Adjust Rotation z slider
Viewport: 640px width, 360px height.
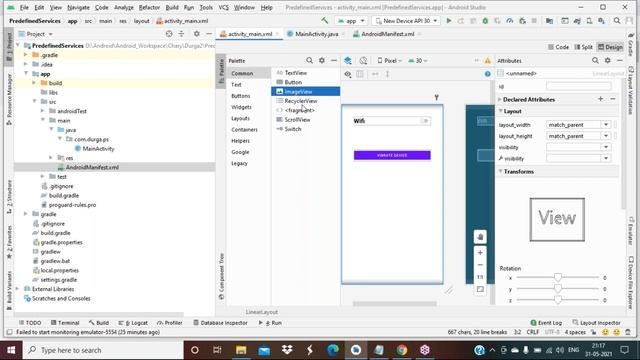[x=558, y=300]
